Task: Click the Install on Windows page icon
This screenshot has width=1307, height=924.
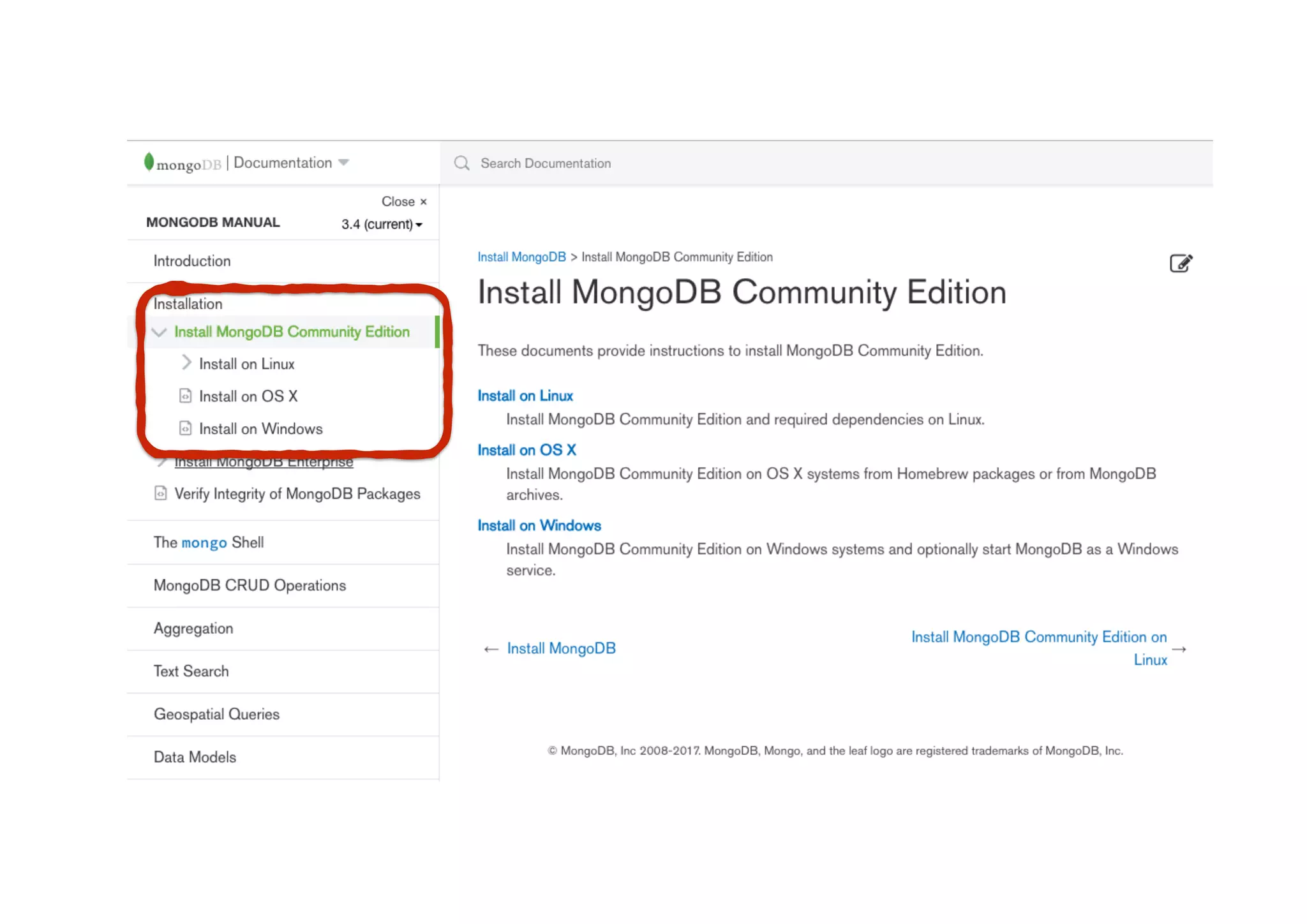Action: point(185,428)
